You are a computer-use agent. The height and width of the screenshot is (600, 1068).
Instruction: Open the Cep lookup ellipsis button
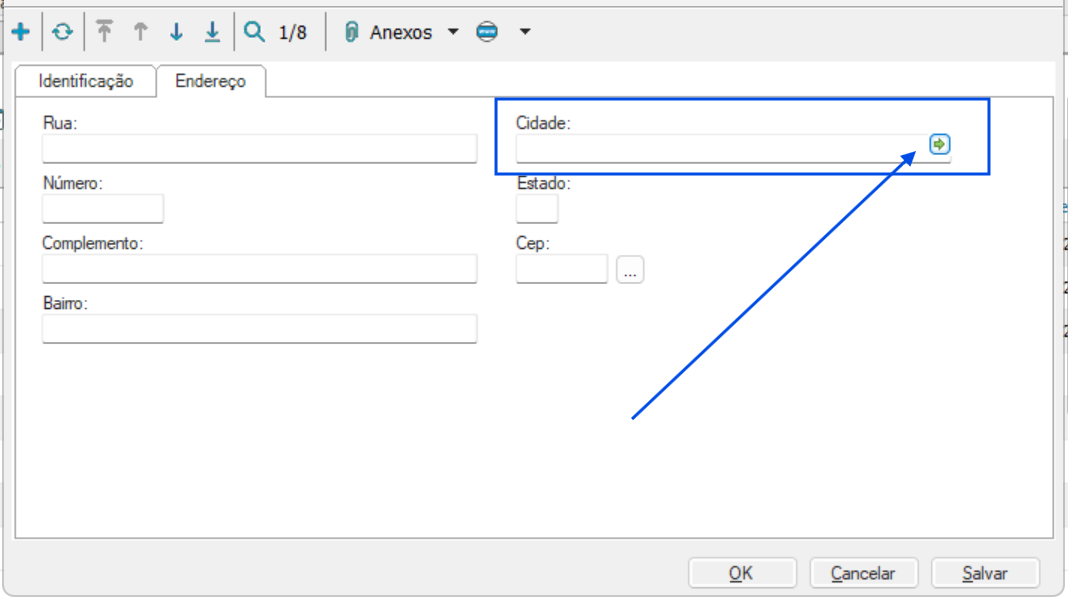[x=630, y=270]
